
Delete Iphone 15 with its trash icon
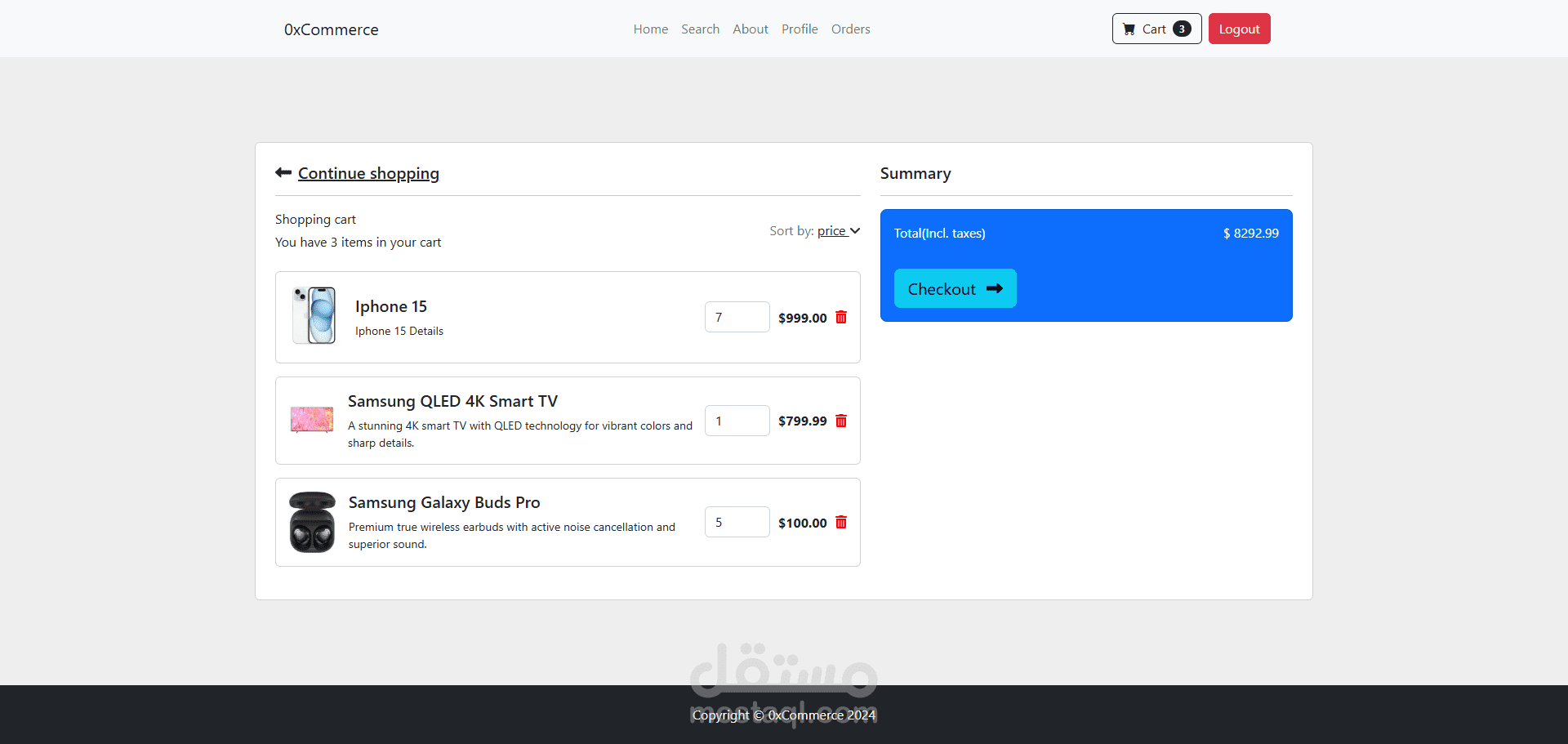click(841, 317)
